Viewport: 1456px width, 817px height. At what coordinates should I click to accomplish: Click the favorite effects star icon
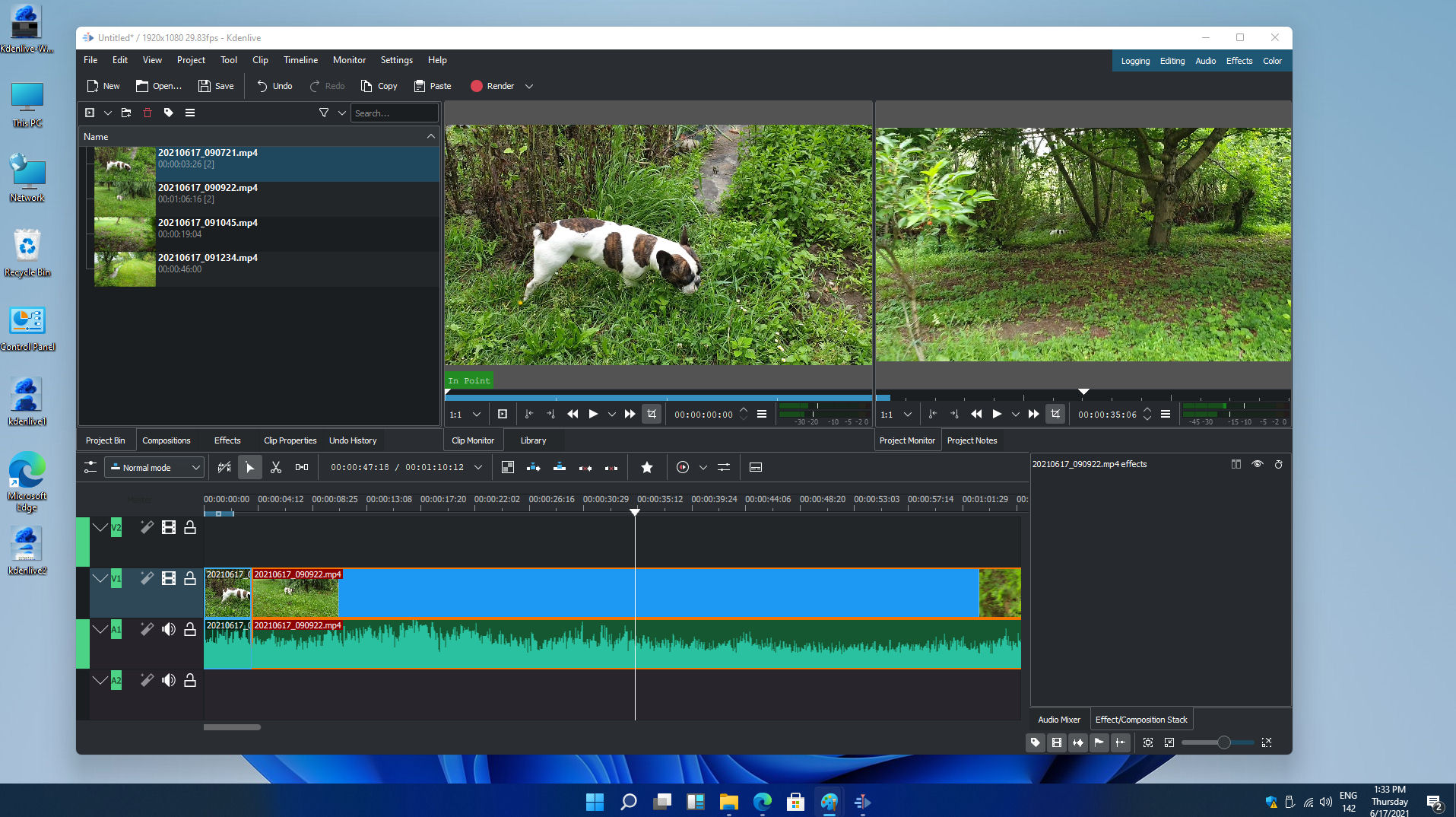tap(647, 467)
